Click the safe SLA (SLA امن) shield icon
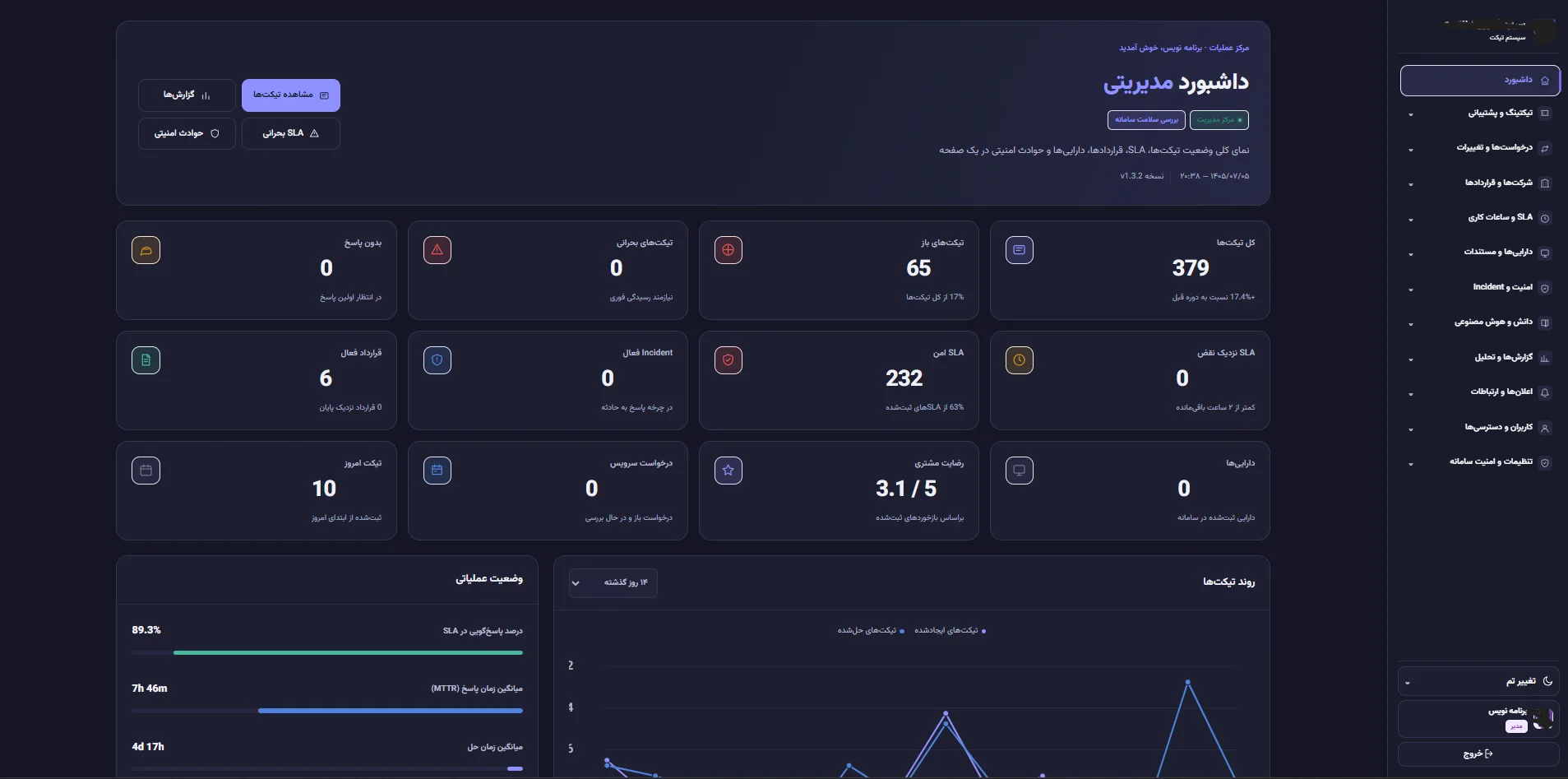Image resolution: width=1568 pixels, height=779 pixels. pos(728,360)
